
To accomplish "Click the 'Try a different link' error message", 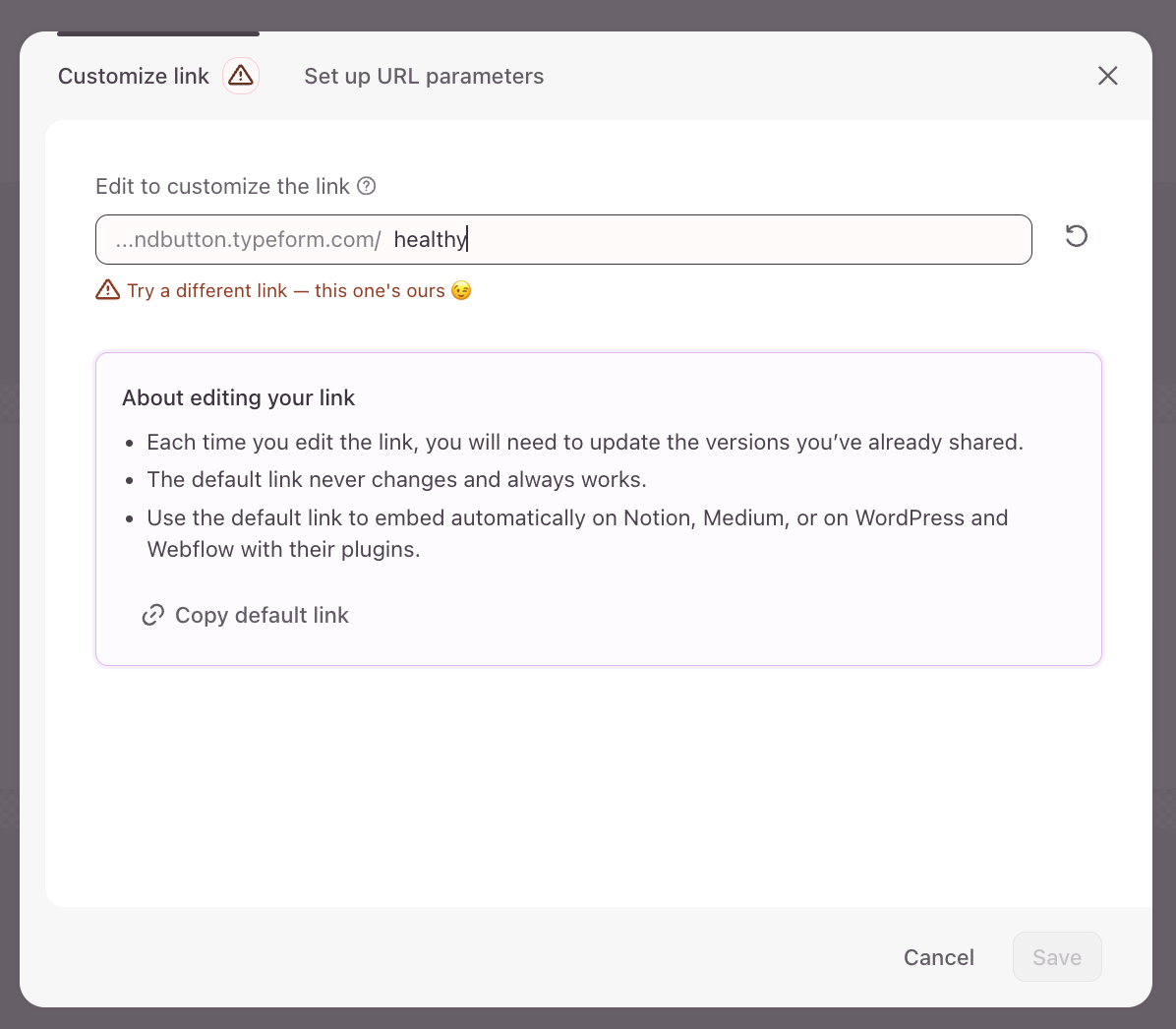I will tap(286, 291).
